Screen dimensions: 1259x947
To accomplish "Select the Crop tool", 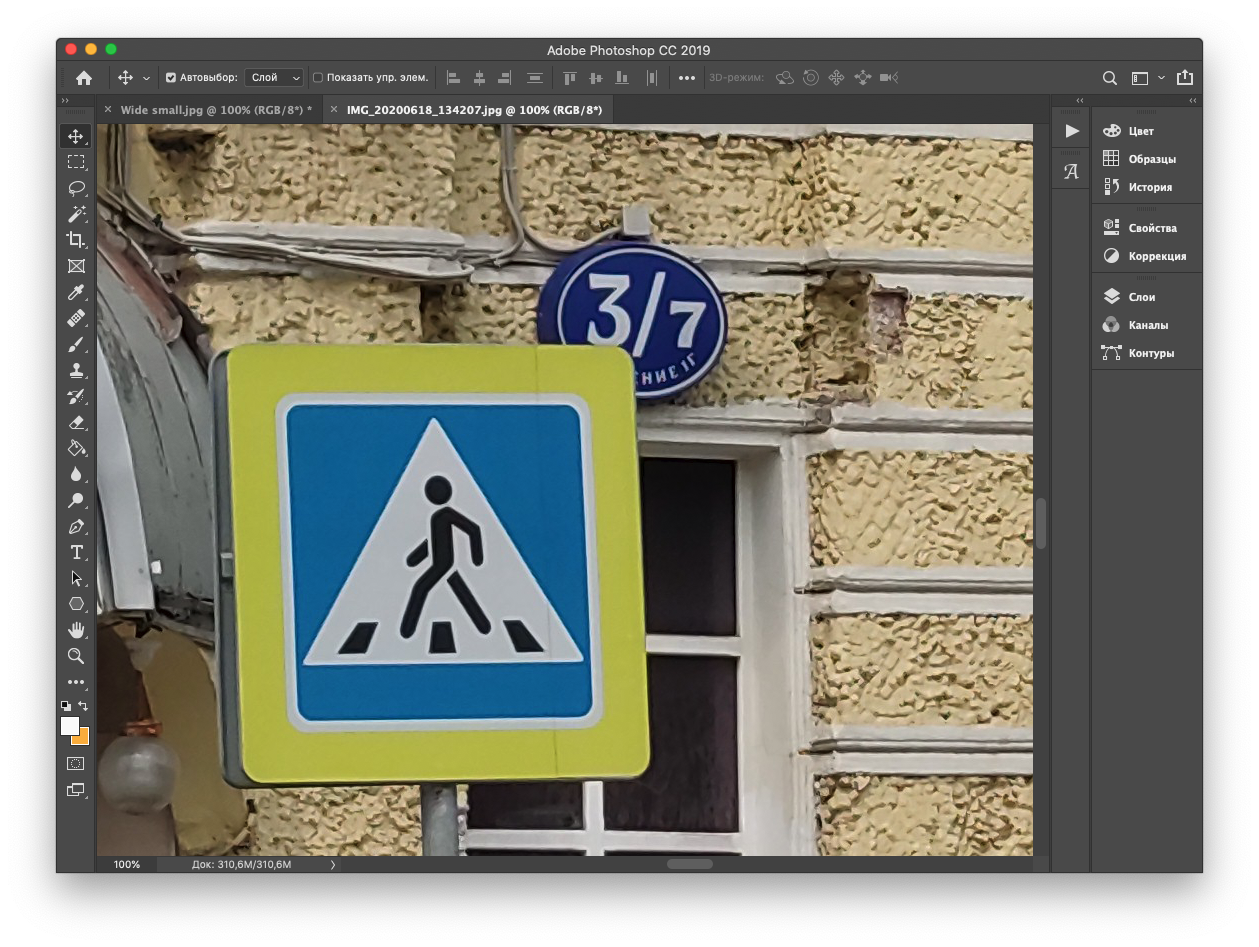I will pos(76,240).
